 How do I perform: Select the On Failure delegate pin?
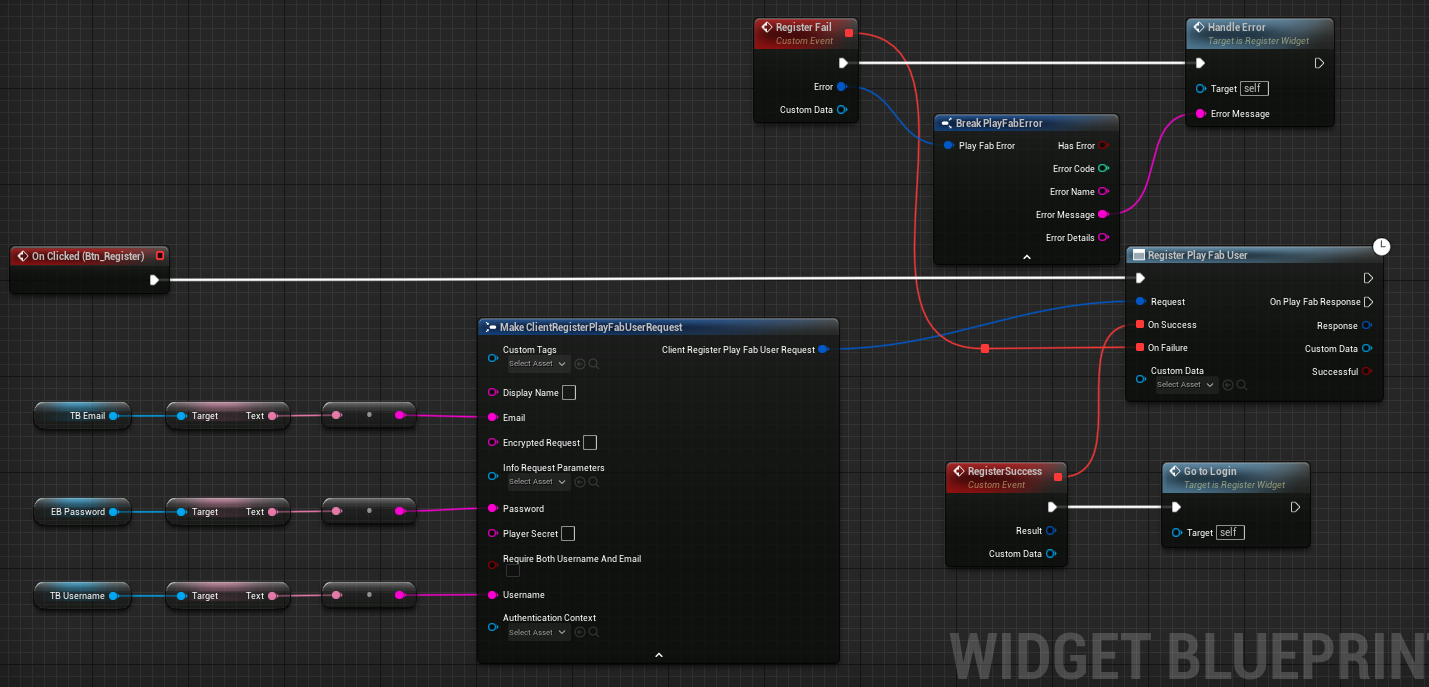tap(1140, 347)
